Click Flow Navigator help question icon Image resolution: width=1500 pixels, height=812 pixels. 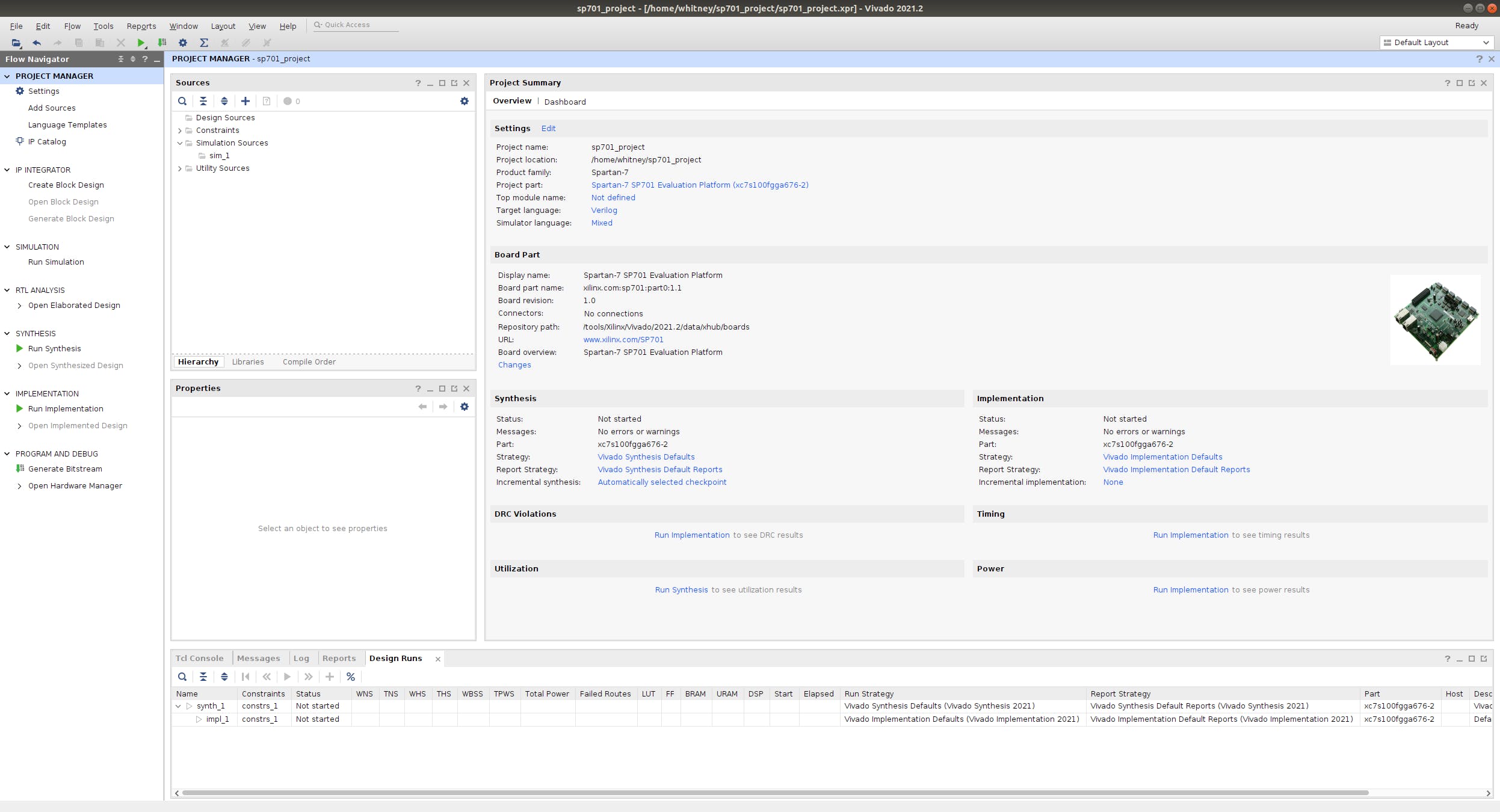point(145,59)
